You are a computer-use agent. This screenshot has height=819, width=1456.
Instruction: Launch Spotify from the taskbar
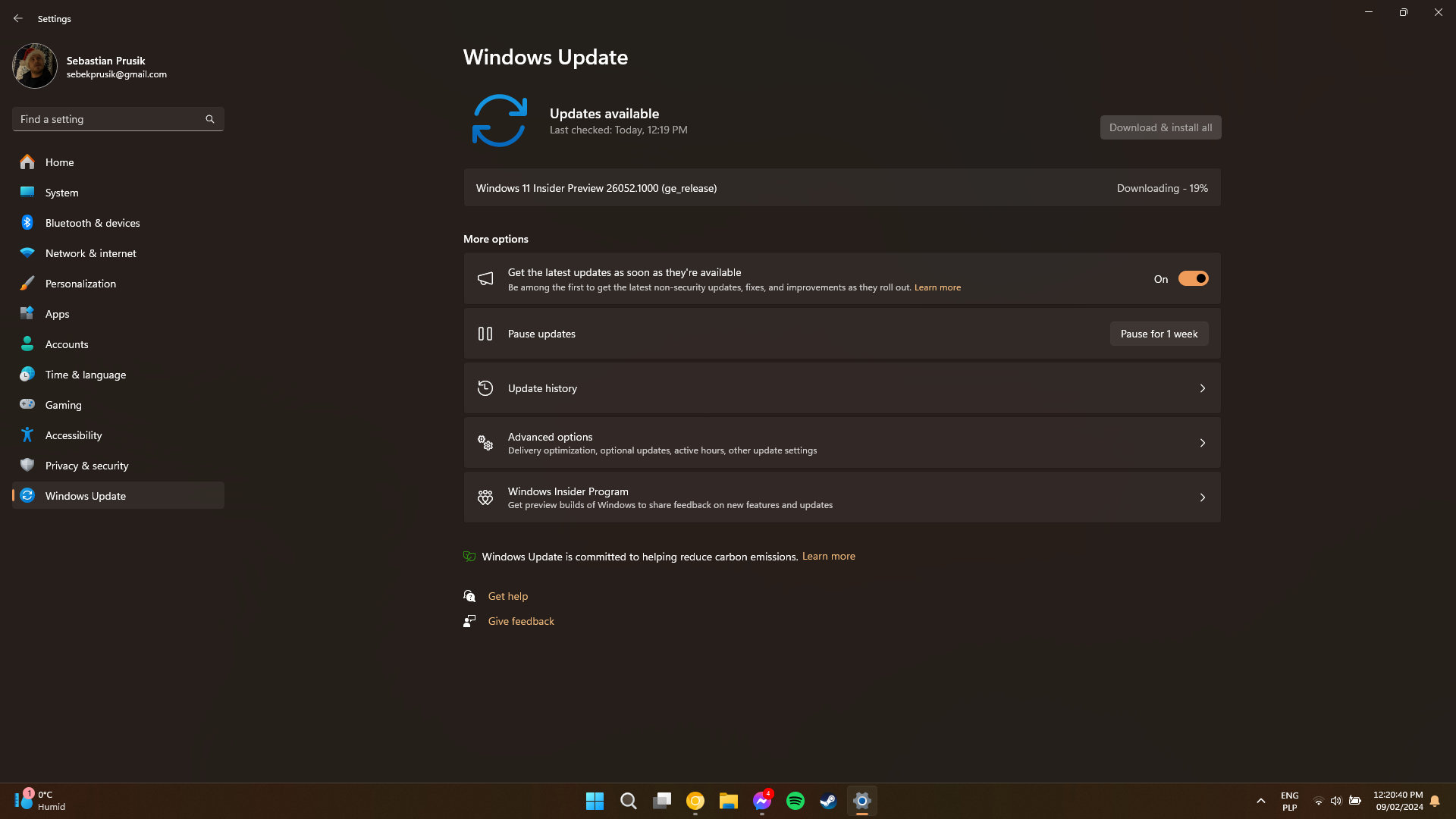pos(795,800)
